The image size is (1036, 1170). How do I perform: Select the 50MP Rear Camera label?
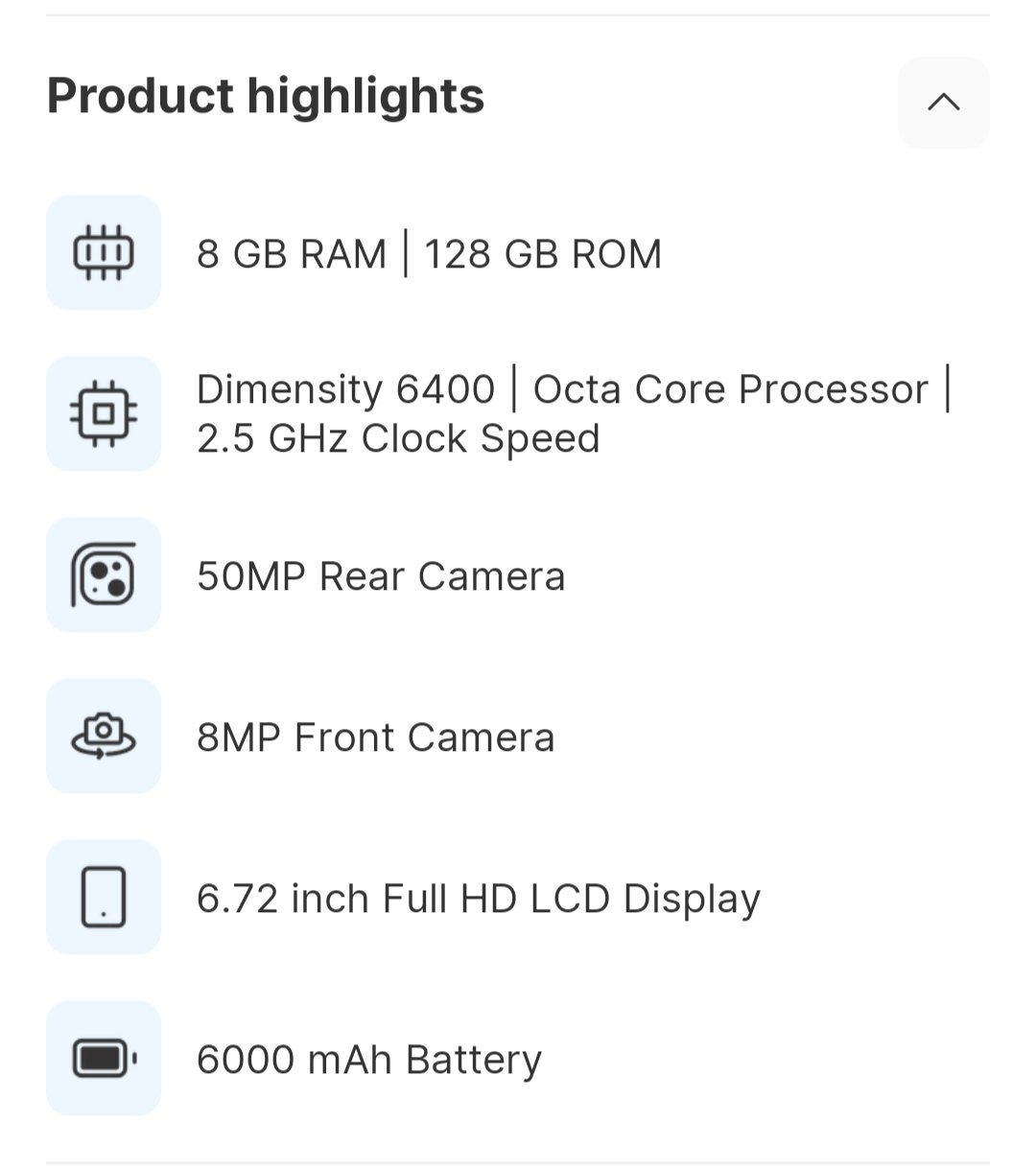[381, 576]
